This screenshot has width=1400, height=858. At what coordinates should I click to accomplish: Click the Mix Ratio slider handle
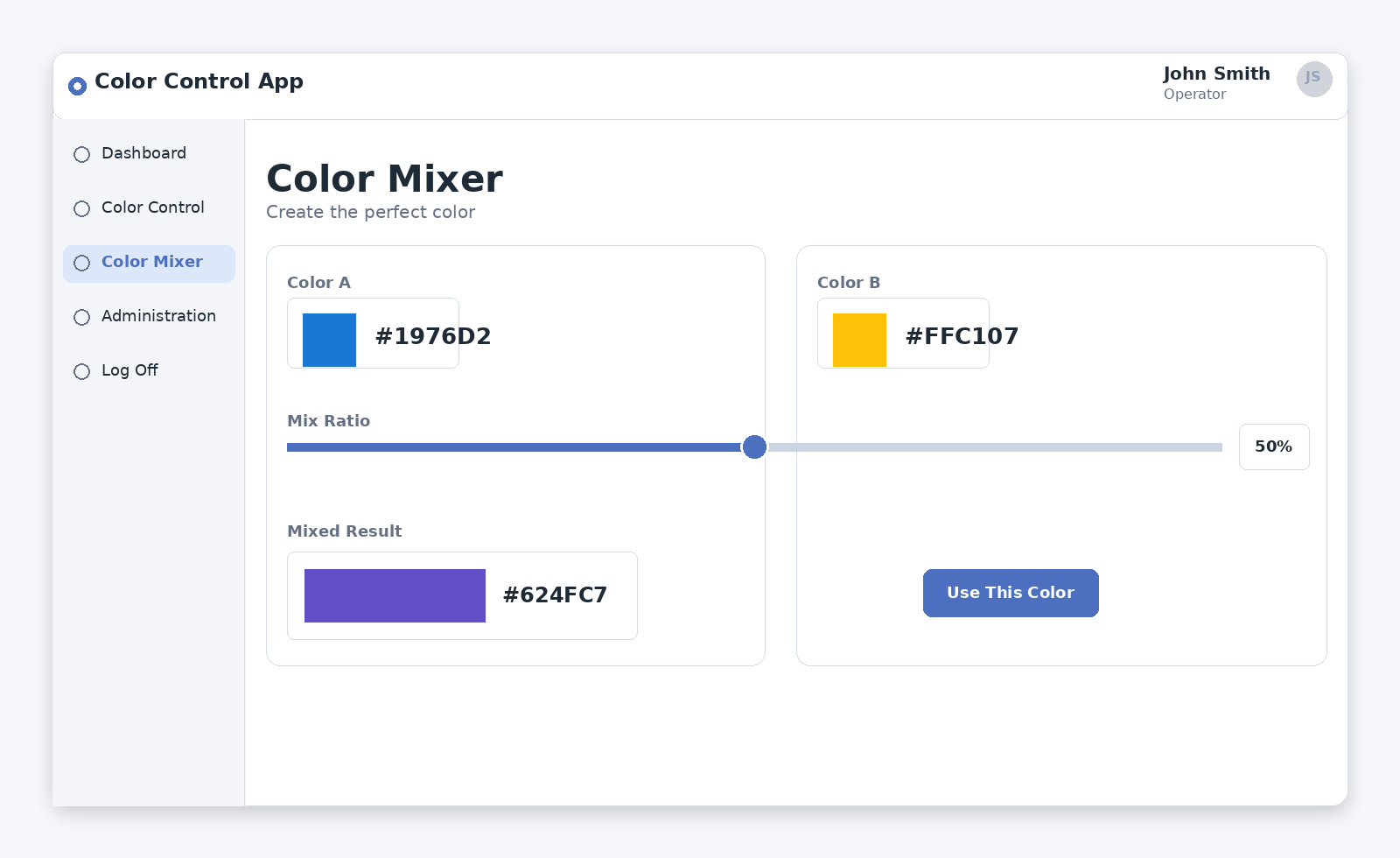pos(754,447)
